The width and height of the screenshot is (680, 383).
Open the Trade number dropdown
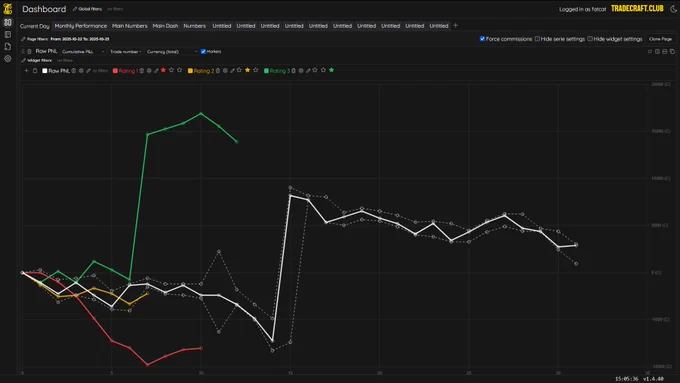pyautogui.click(x=126, y=52)
